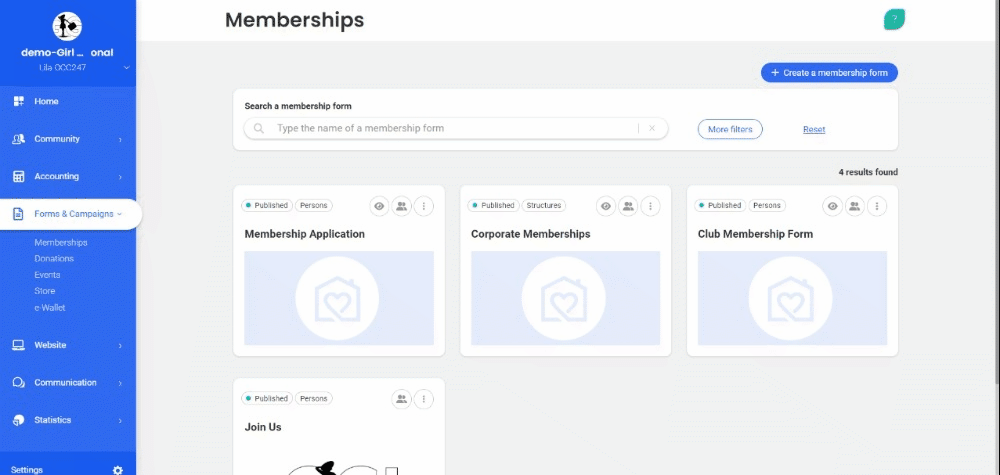Open three-dot menu on Corporate Memberships card
The width and height of the screenshot is (1000, 475).
click(x=651, y=206)
